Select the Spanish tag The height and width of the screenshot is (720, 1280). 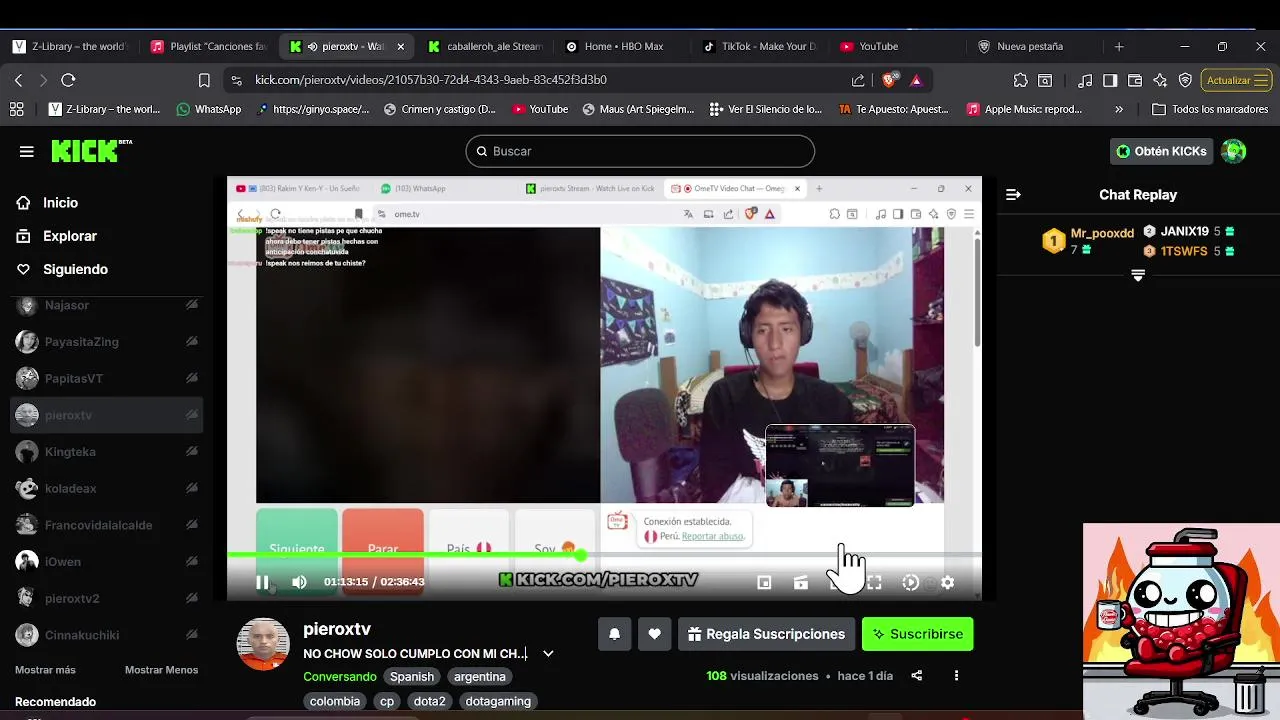pos(412,676)
